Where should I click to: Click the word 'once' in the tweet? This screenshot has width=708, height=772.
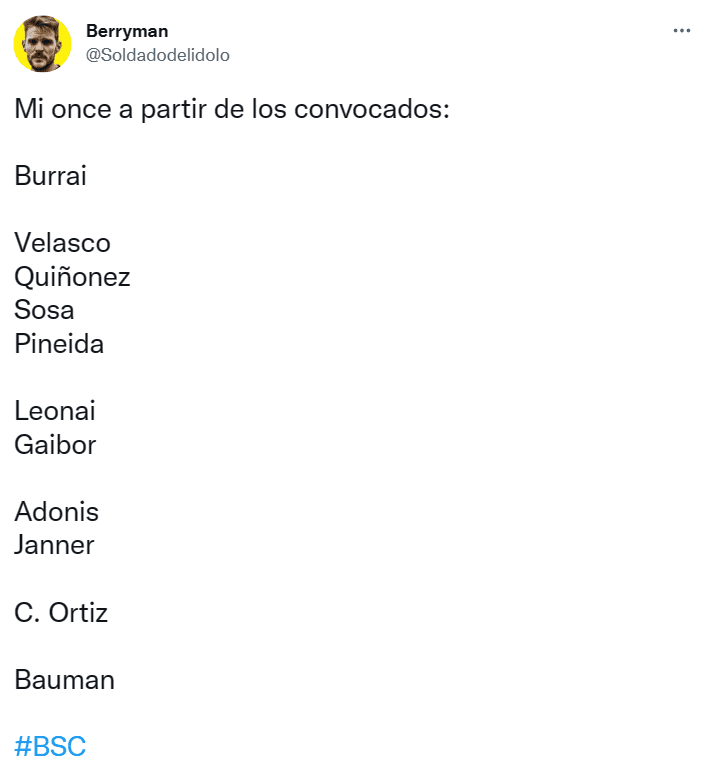(81, 108)
